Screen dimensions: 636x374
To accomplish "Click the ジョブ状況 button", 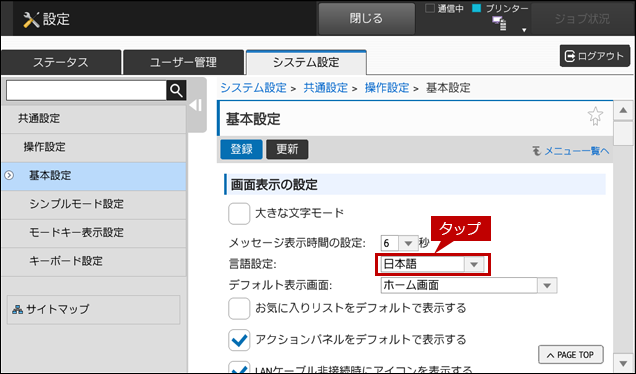I will click(x=582, y=19).
